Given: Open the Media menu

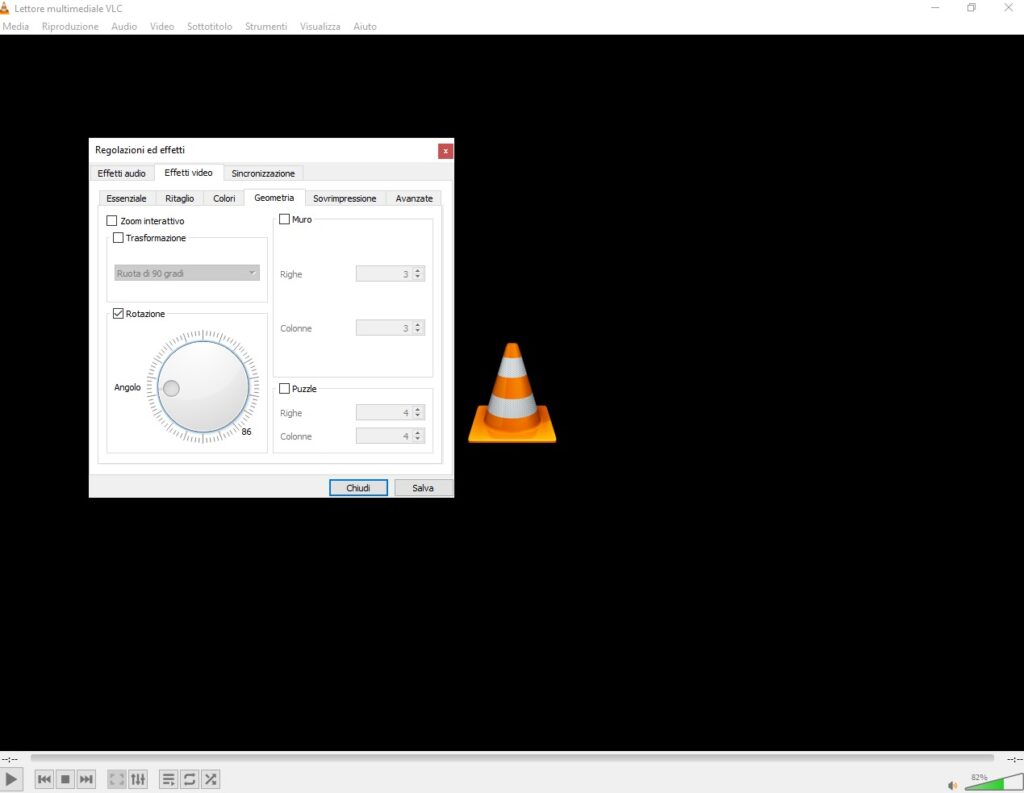Looking at the screenshot, I should click(x=16, y=26).
